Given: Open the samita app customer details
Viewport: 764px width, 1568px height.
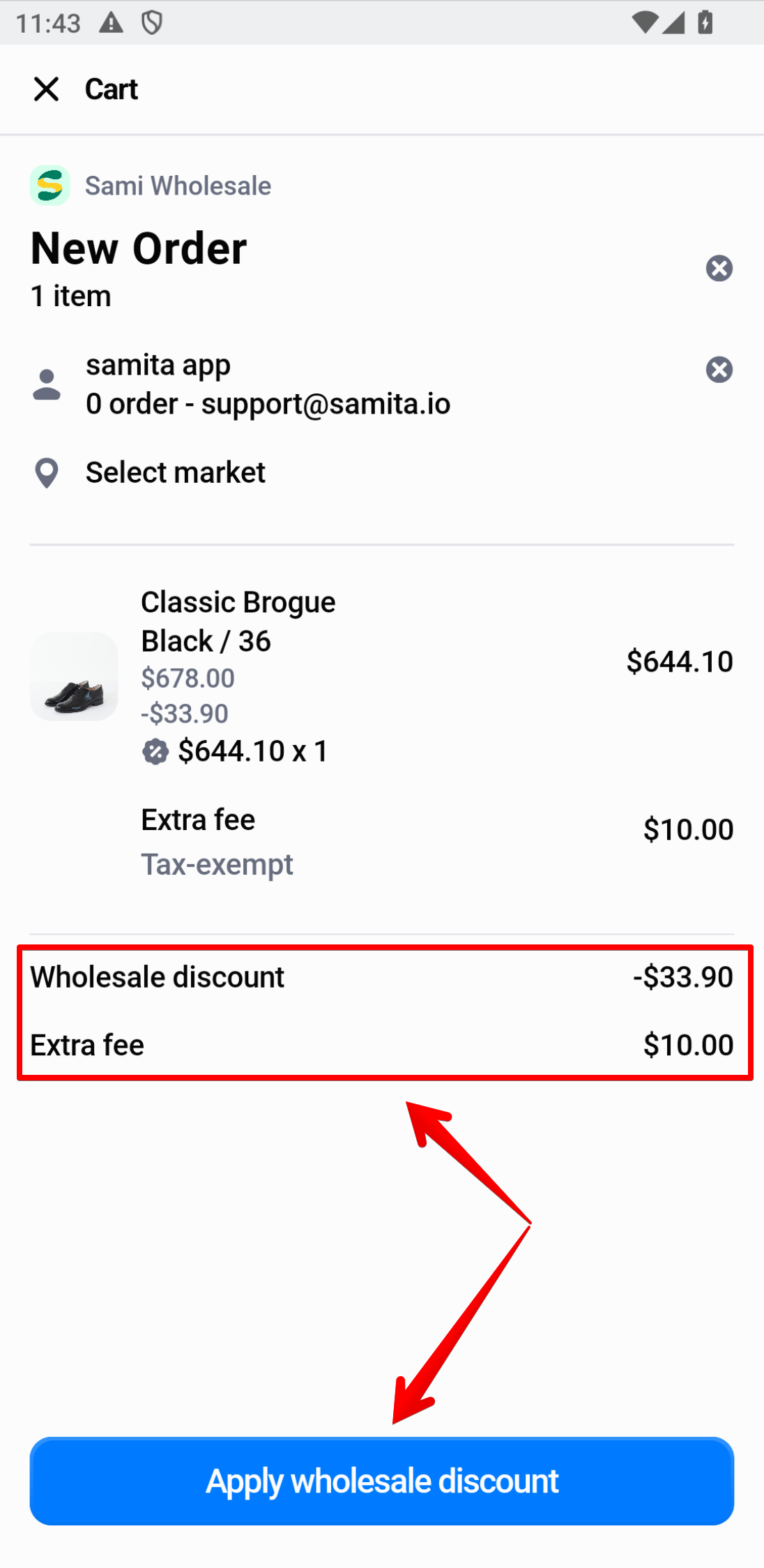Looking at the screenshot, I should (268, 384).
